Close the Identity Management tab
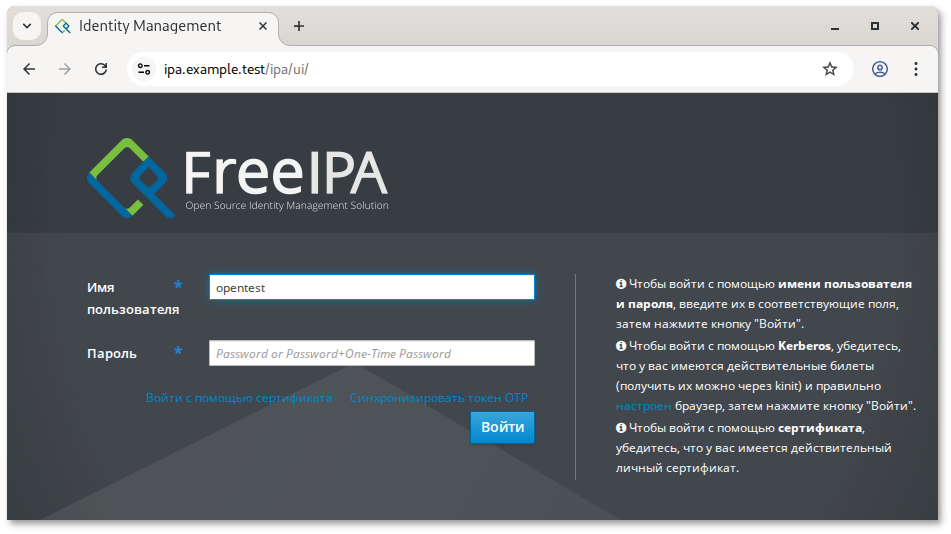This screenshot has height=534, width=951. pyautogui.click(x=263, y=26)
